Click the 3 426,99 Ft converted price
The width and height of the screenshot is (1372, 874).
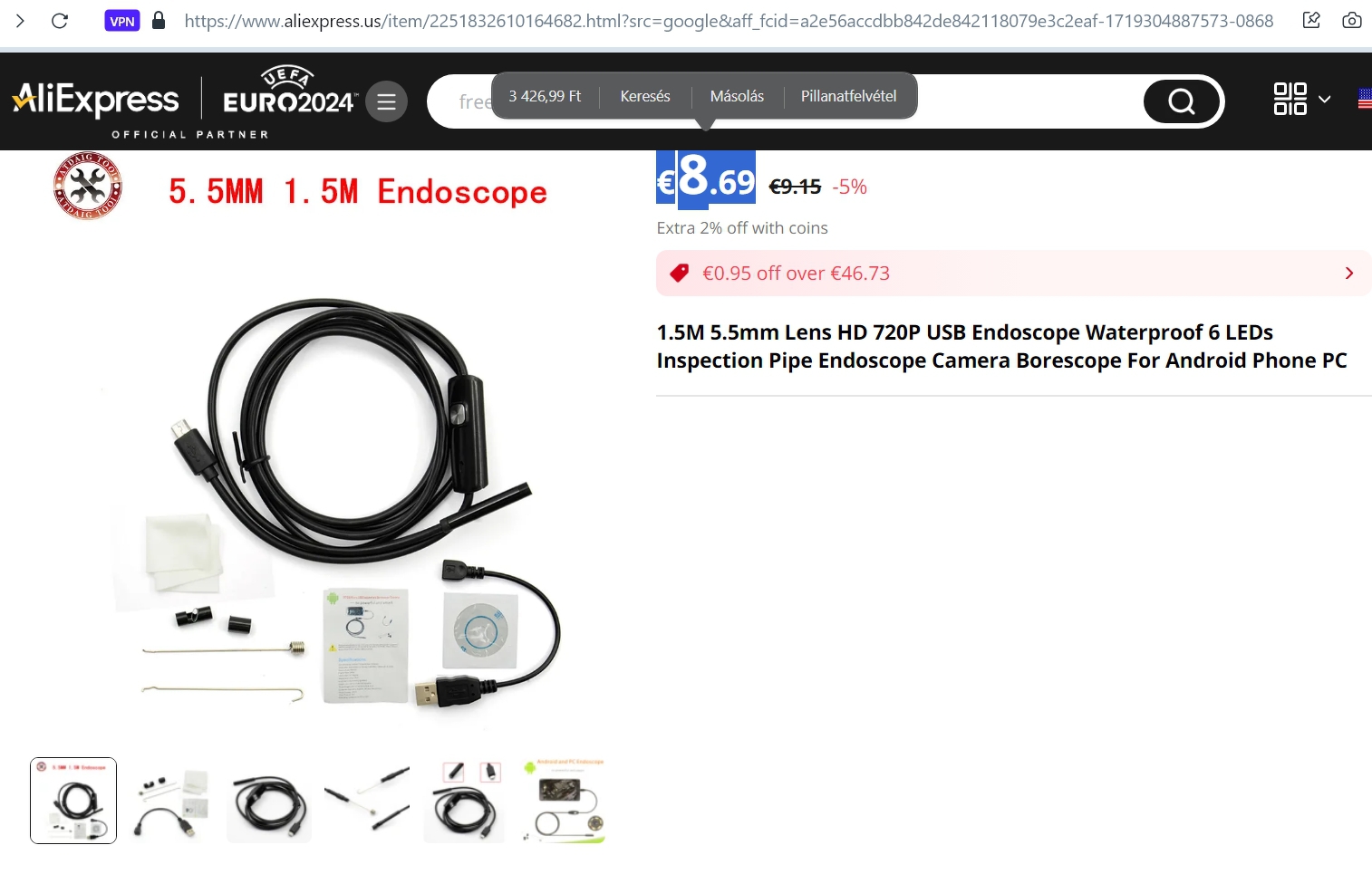click(545, 96)
